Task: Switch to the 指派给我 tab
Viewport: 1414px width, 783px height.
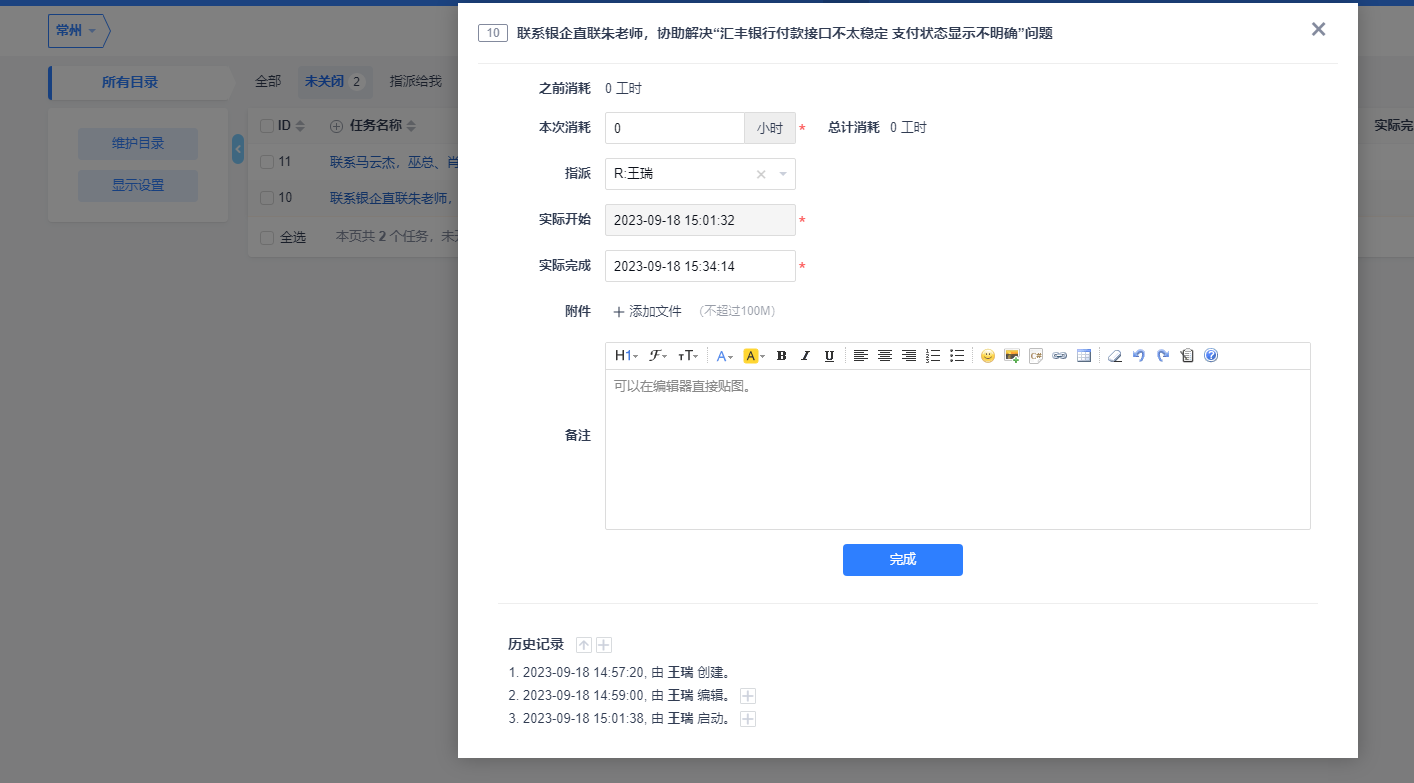Action: pos(415,81)
